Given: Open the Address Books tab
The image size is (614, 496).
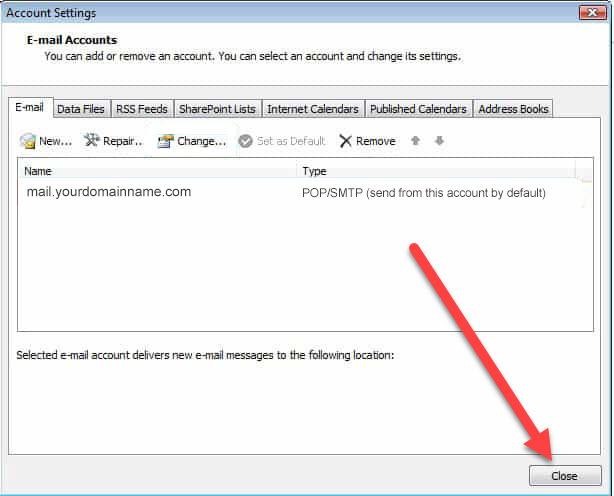Looking at the screenshot, I should tap(513, 109).
